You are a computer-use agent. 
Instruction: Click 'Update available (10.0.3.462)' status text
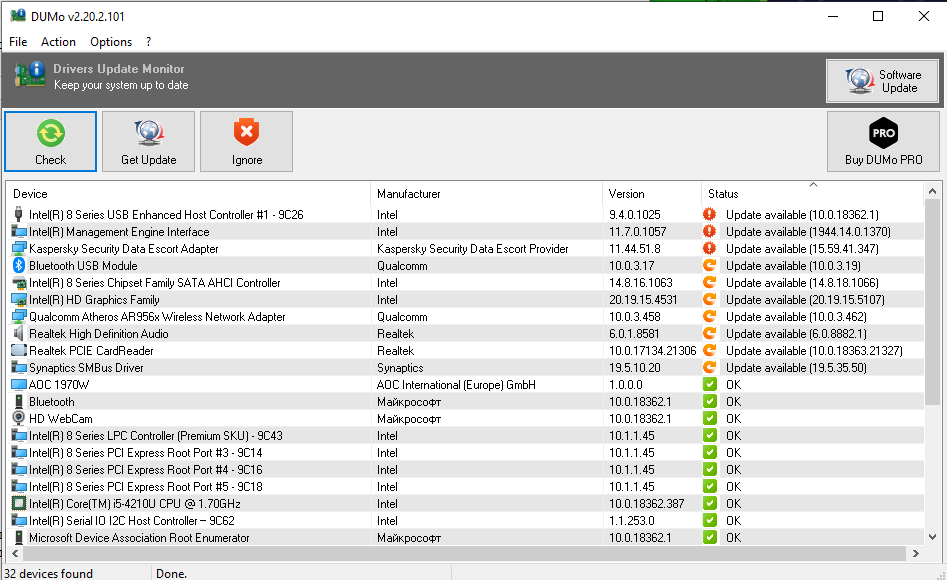(x=796, y=317)
